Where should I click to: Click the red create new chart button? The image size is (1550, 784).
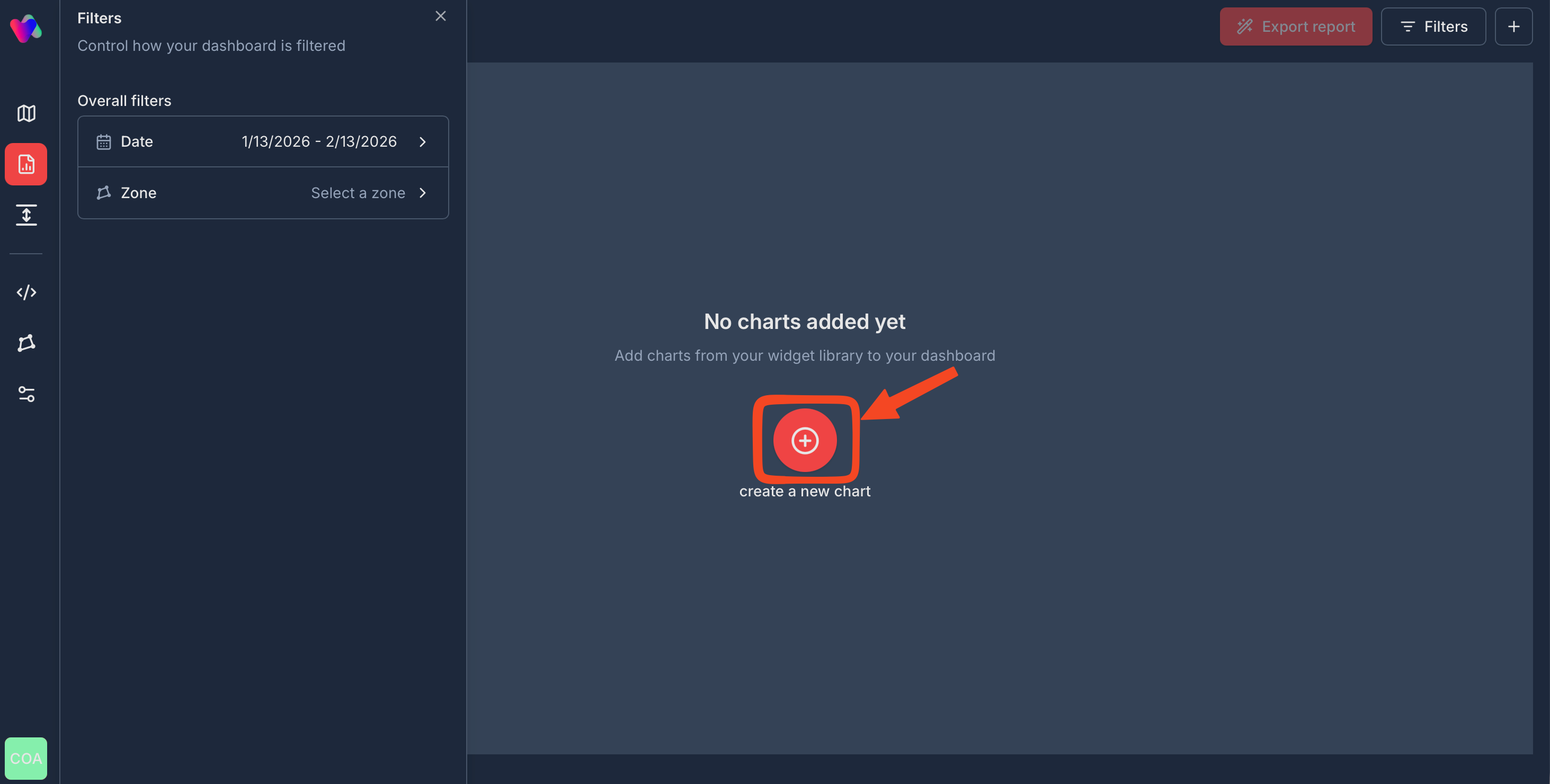click(x=805, y=440)
